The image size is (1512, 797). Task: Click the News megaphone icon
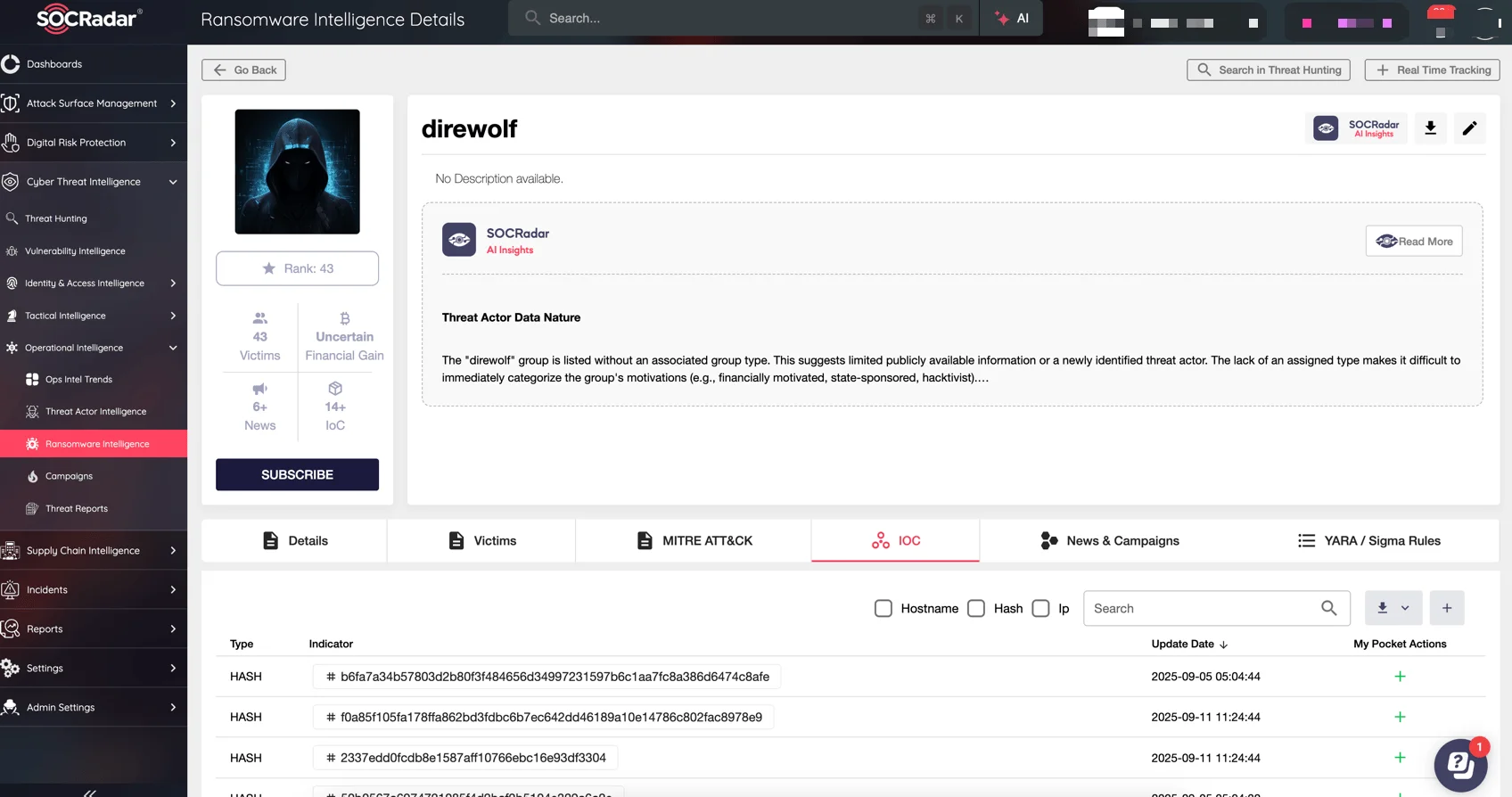point(260,389)
